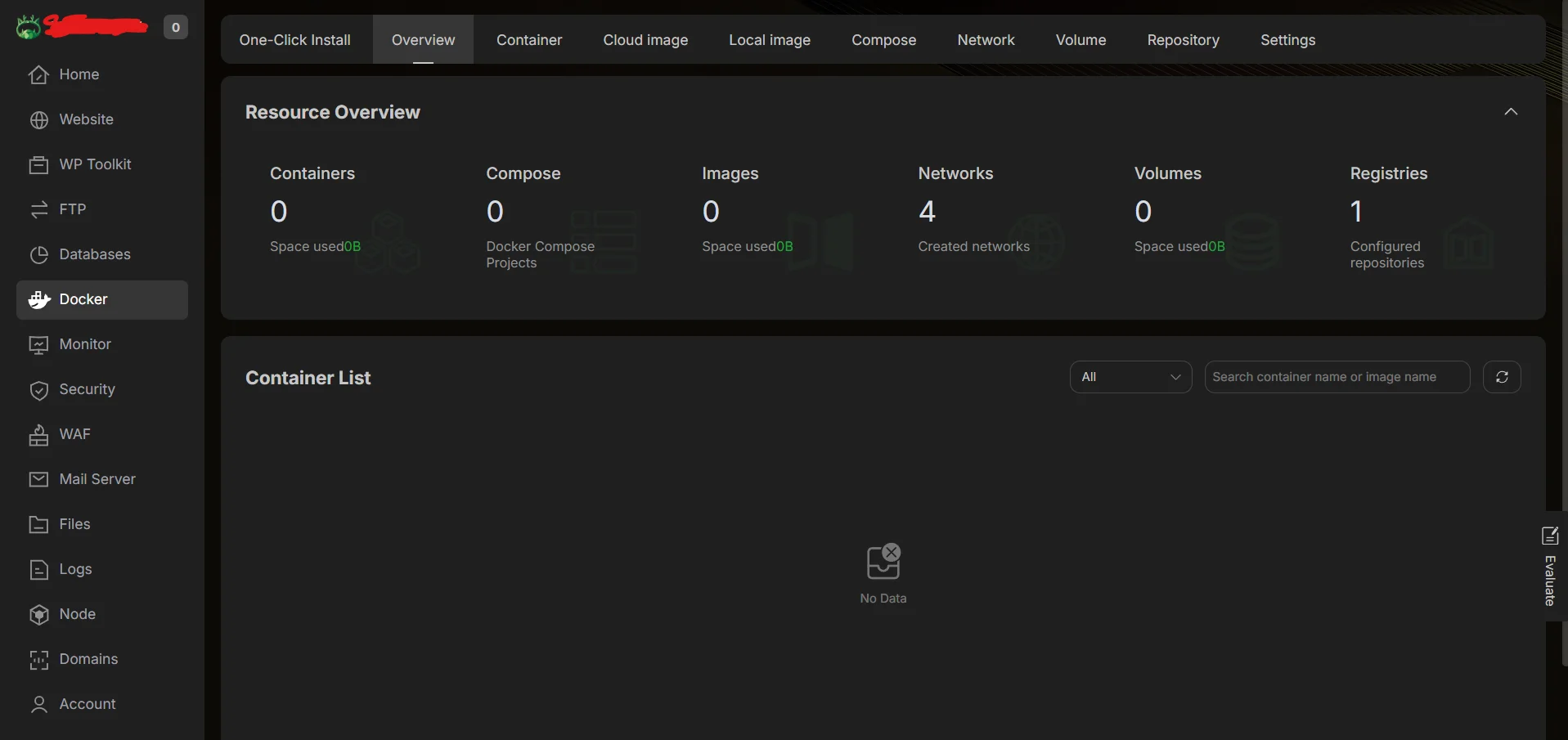The width and height of the screenshot is (1568, 740).
Task: Click the Node sidebar icon
Action: coord(38,615)
